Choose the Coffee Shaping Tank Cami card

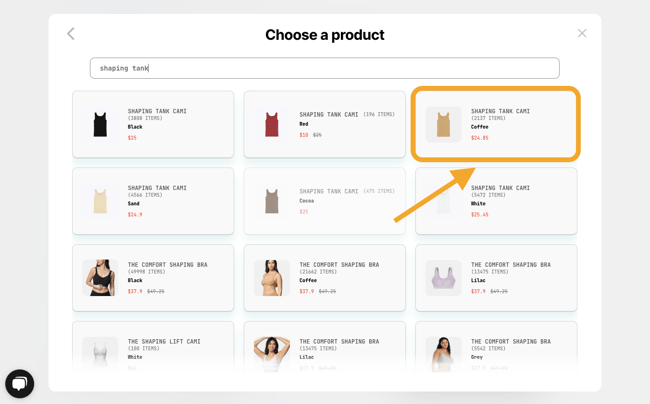tap(496, 124)
